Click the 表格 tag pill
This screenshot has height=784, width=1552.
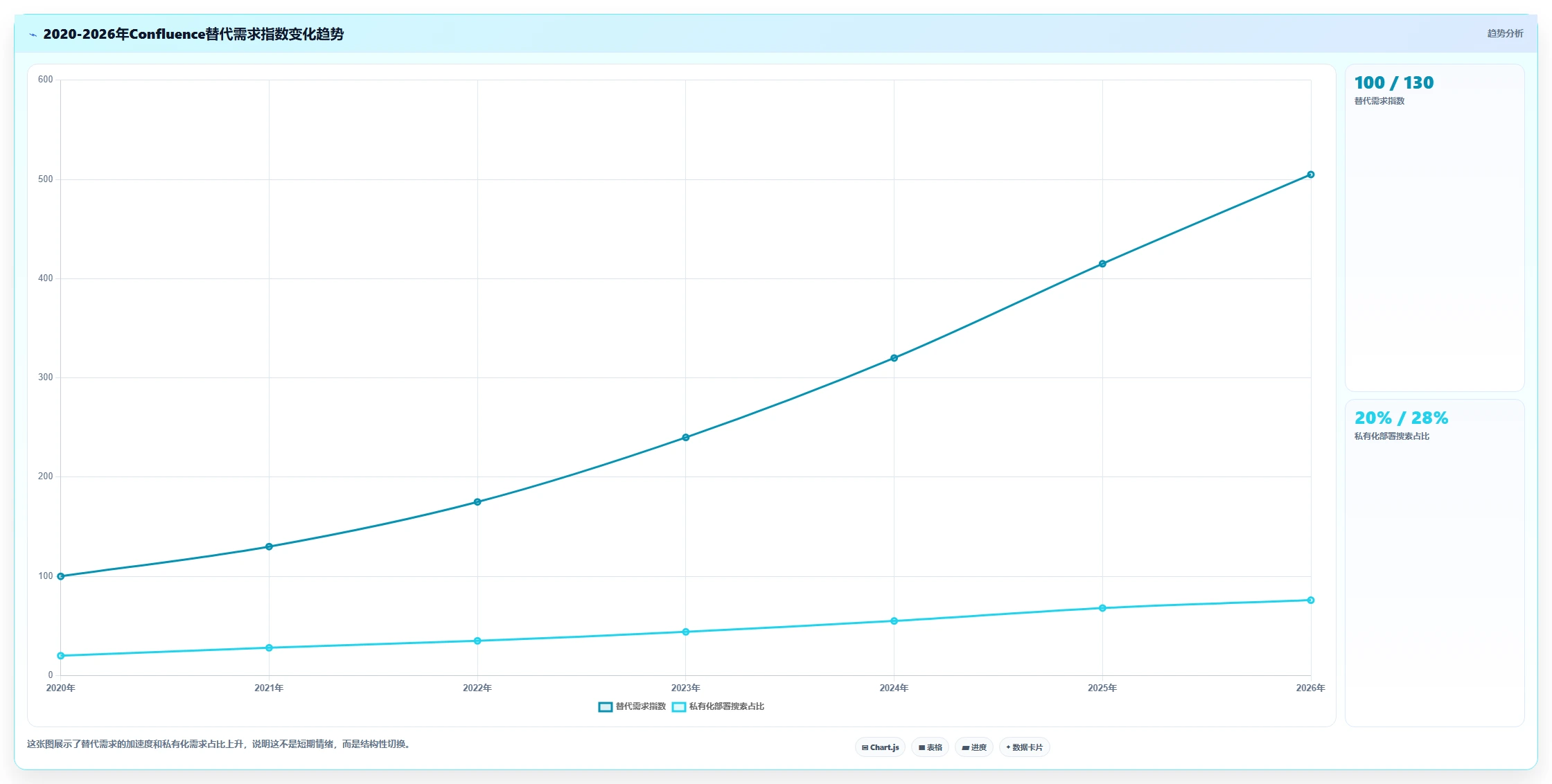point(930,747)
